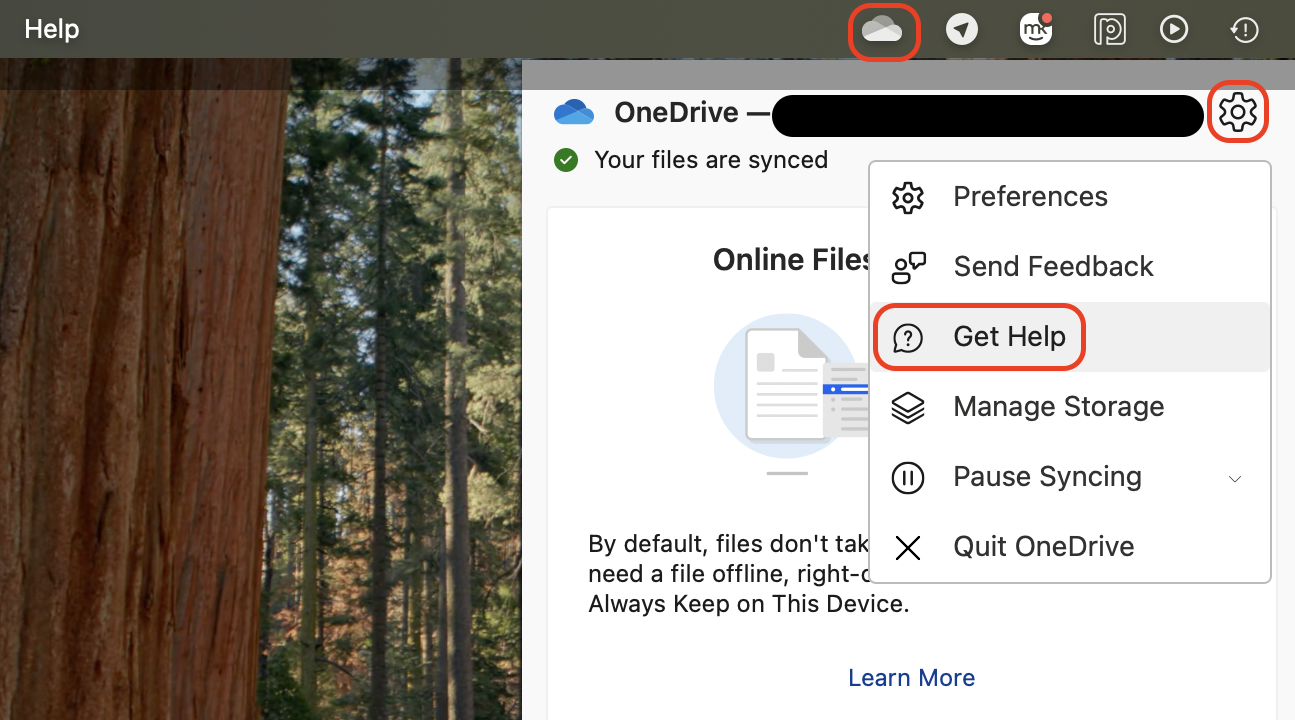Click the clock alert icon in the menu bar
Viewport: 1295px width, 720px height.
(1243, 29)
